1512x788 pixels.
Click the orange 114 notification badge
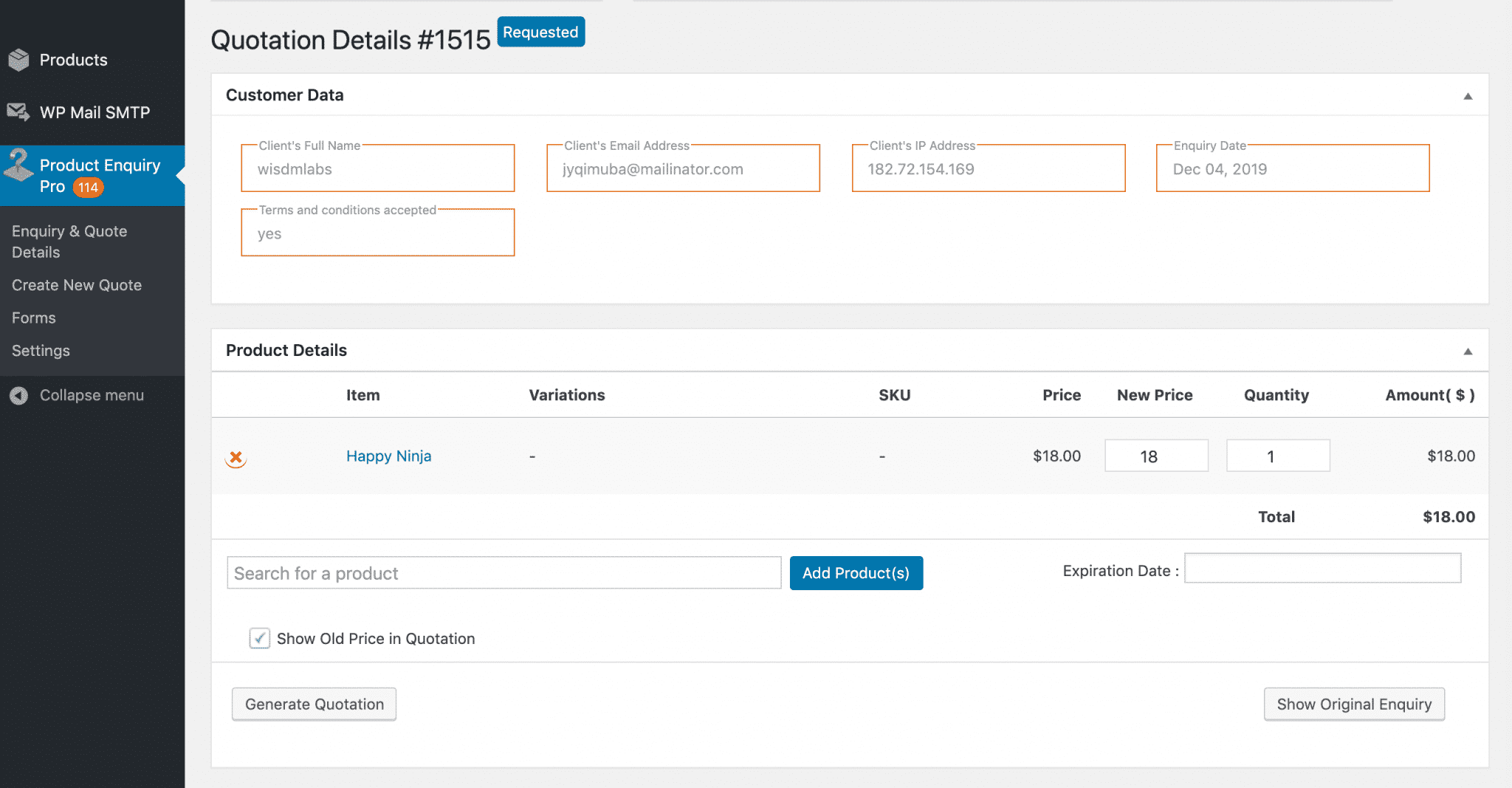click(x=89, y=188)
